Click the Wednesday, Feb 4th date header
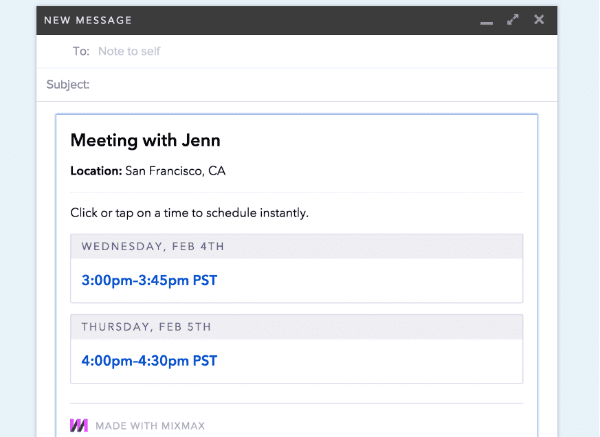This screenshot has height=437, width=600. click(x=153, y=246)
